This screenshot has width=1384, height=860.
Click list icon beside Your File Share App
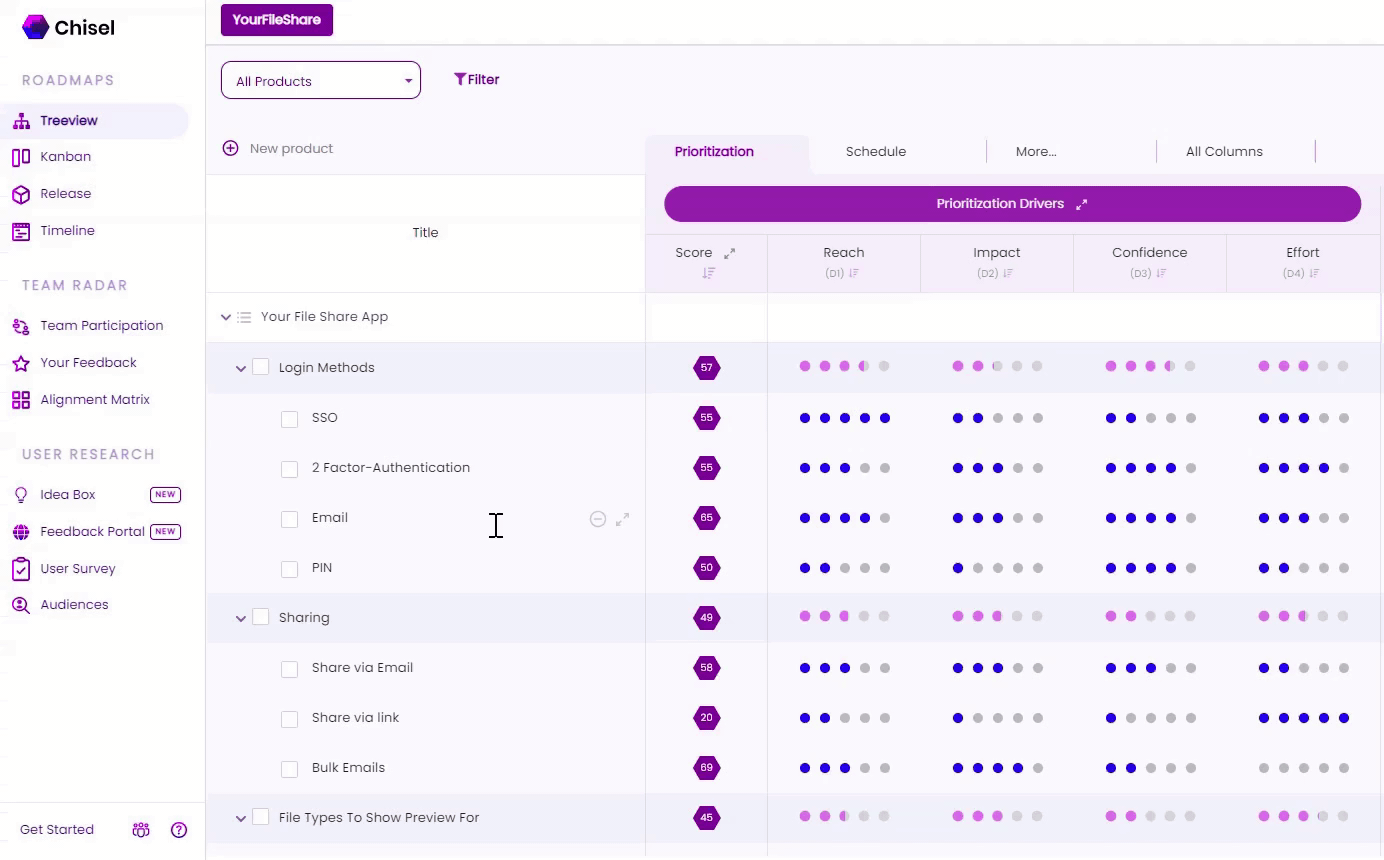244,317
